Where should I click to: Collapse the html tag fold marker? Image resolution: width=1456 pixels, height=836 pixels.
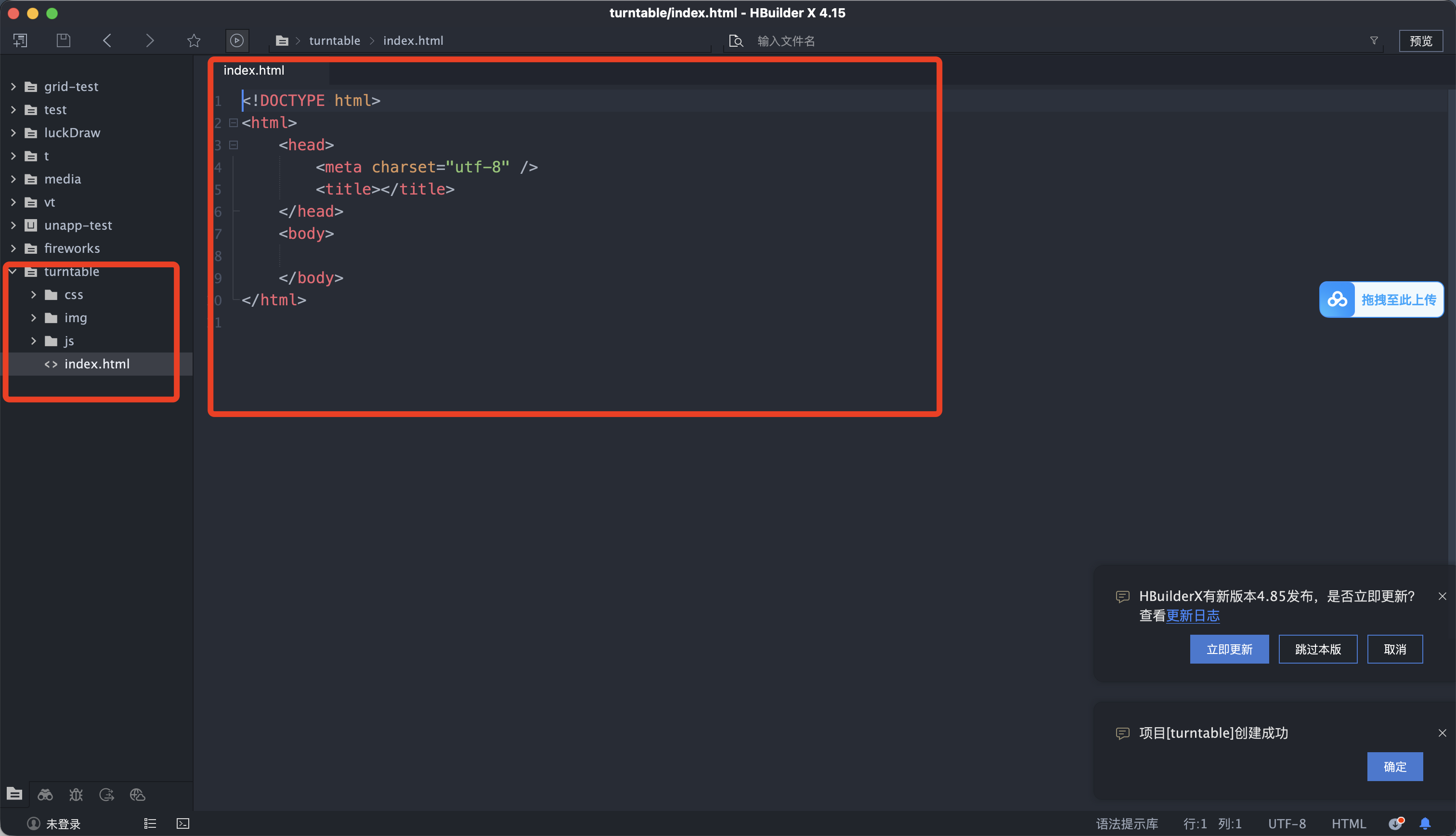click(234, 123)
